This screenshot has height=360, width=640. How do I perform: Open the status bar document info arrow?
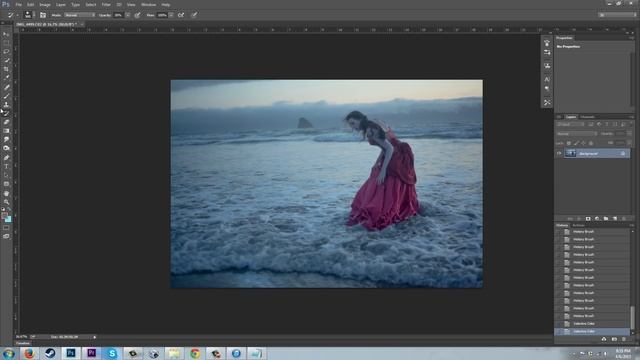(x=95, y=337)
